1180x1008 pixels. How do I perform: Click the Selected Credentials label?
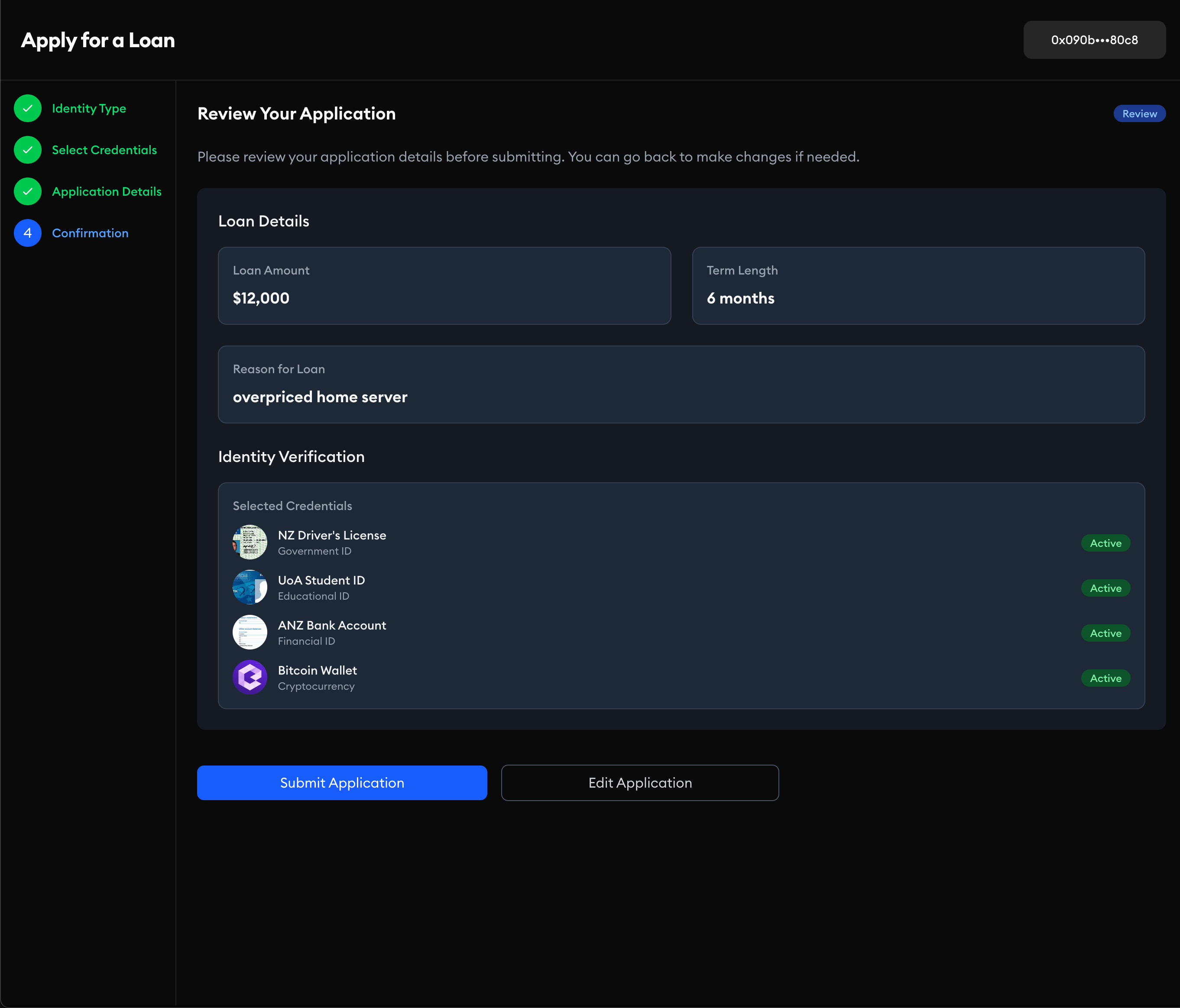(x=292, y=505)
